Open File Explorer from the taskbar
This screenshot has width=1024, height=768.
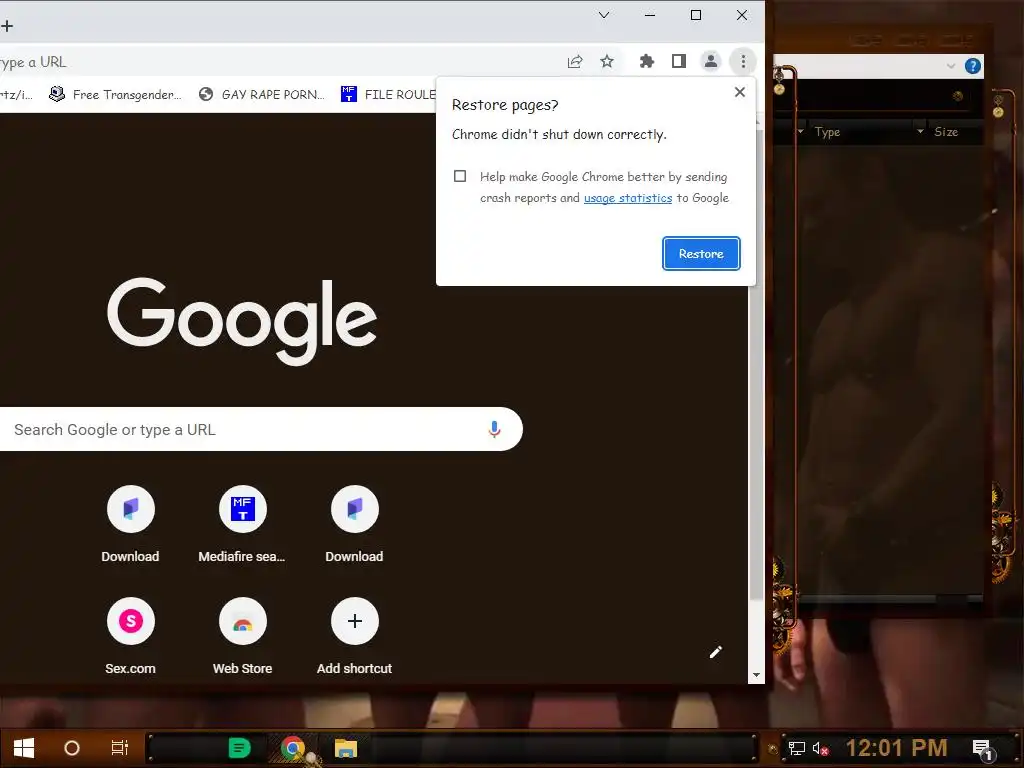[345, 747]
